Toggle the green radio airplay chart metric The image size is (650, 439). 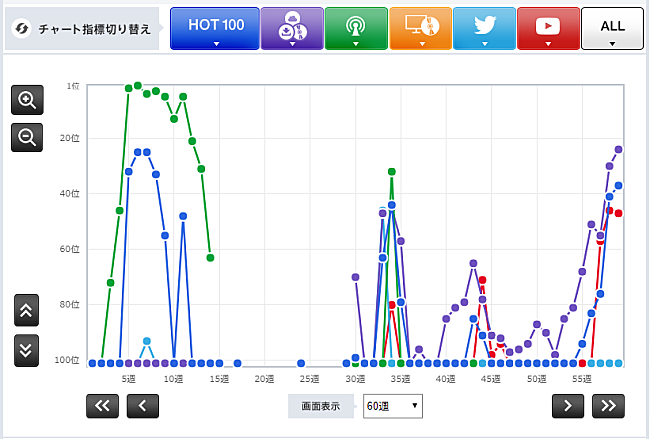pos(356,27)
